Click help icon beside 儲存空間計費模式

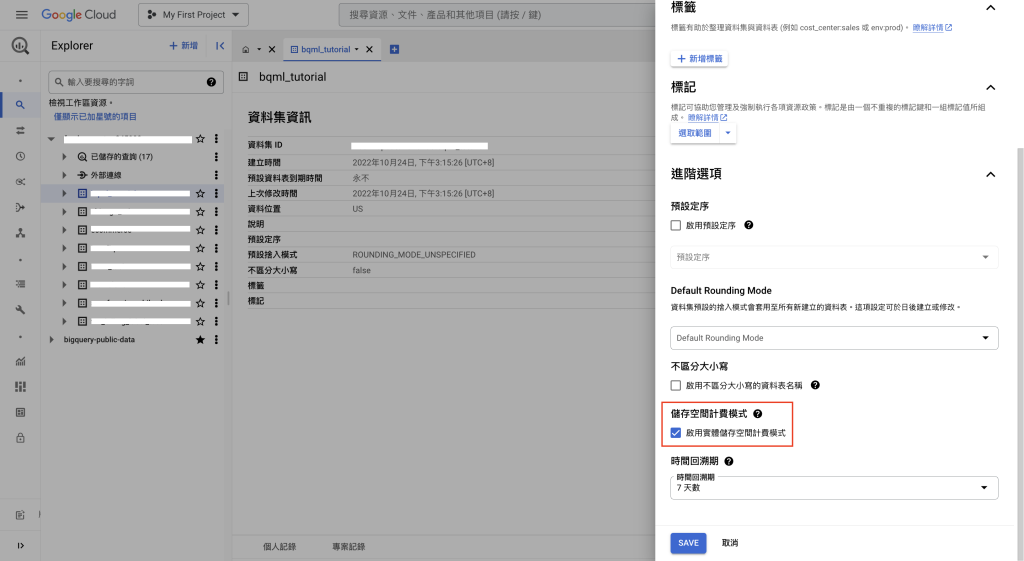pos(758,413)
